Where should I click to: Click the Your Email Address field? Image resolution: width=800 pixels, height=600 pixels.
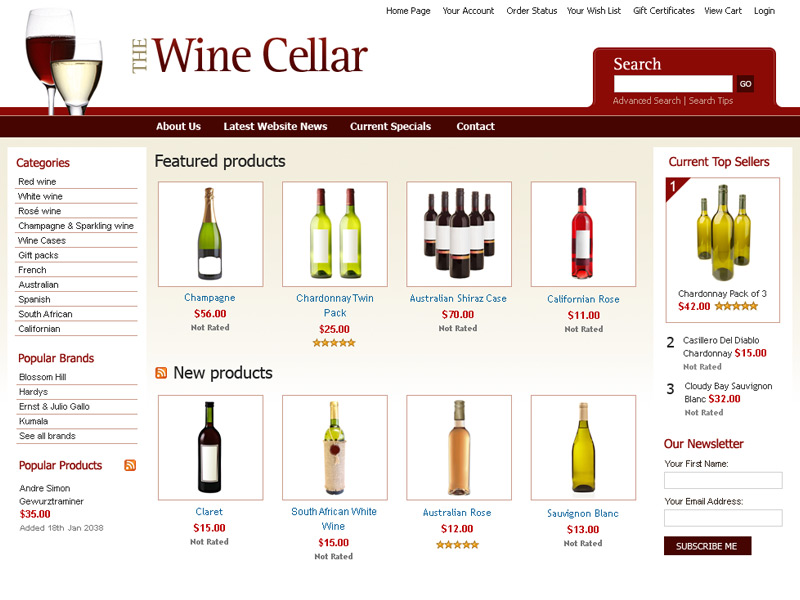(x=723, y=518)
